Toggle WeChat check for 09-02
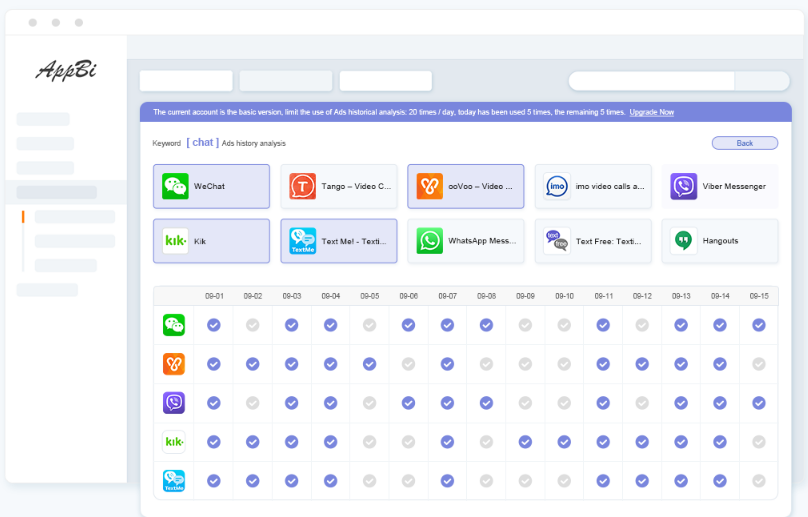Viewport: 808px width, 517px height. [x=252, y=325]
